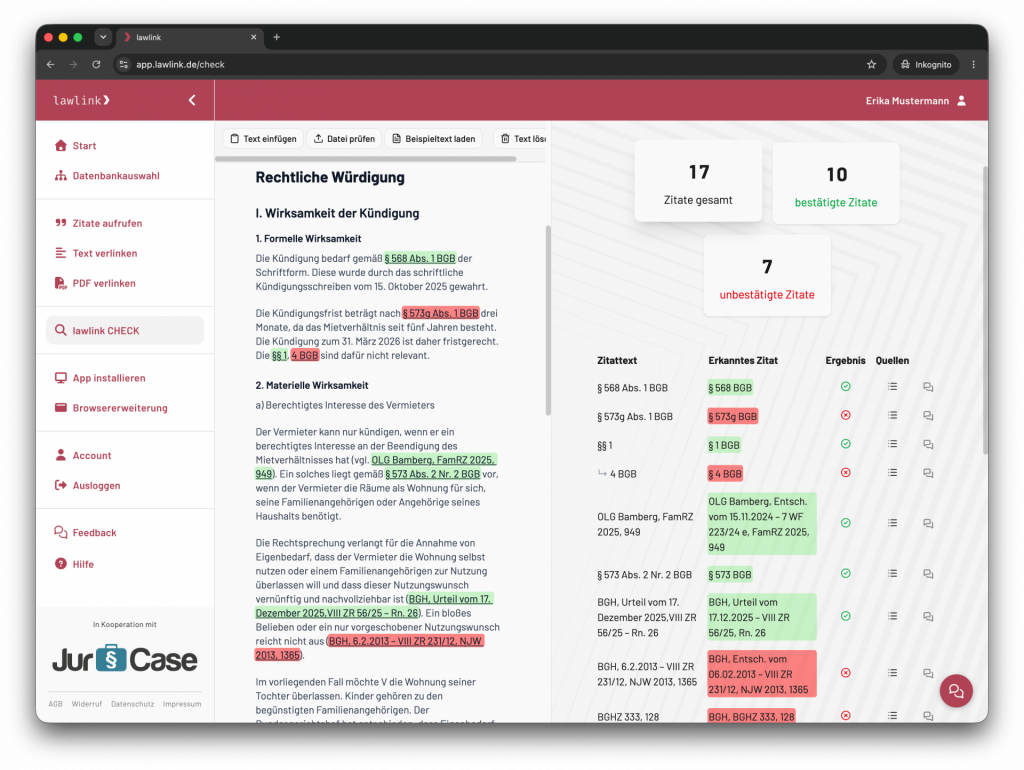Open comment icon for the §§ 1 row

pos(928,445)
